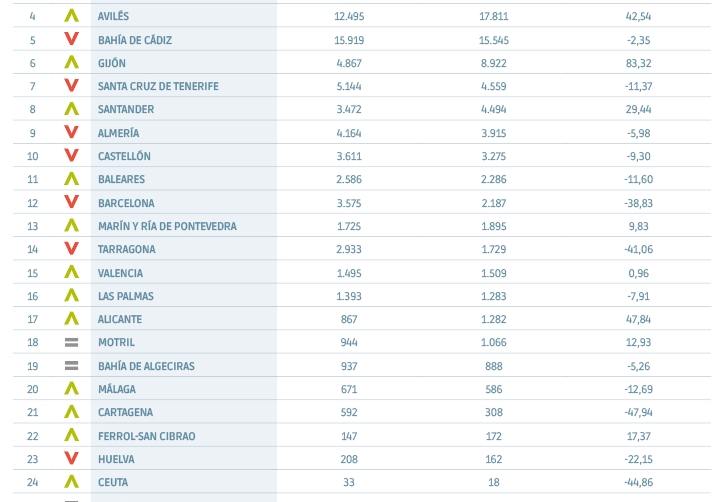Open the Santa Cruz de Tenerife port link

pos(158,86)
